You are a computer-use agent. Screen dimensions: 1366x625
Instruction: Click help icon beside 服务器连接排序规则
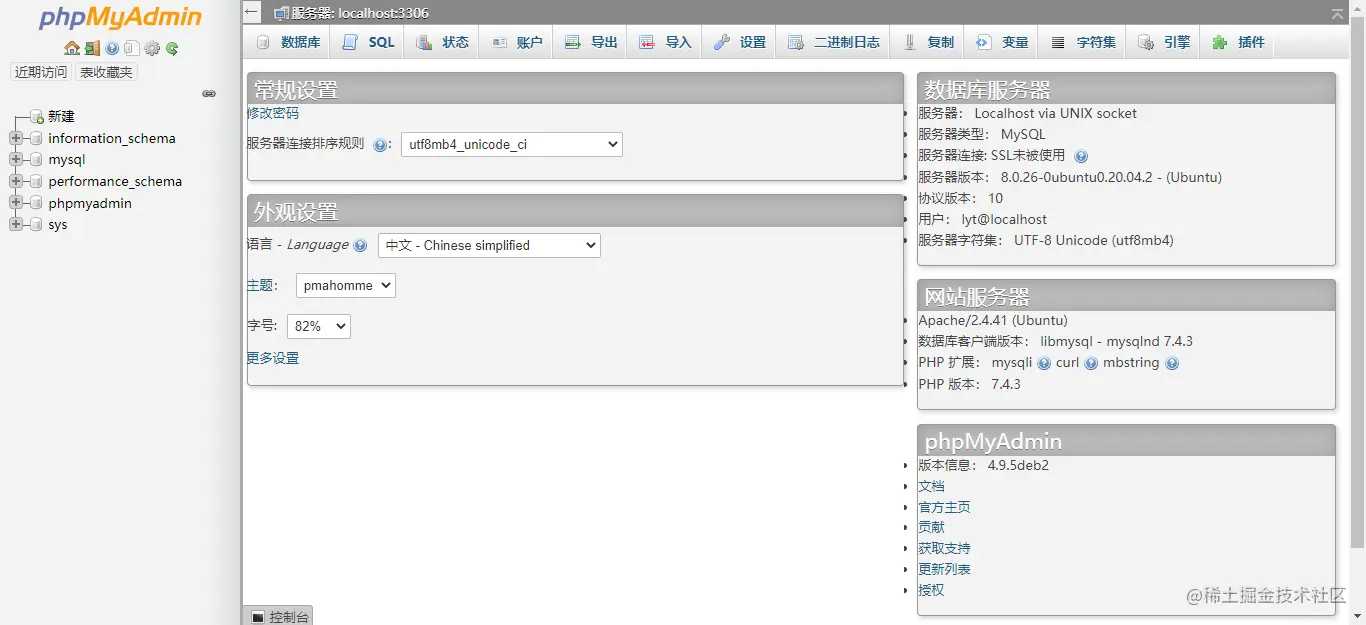pos(380,145)
